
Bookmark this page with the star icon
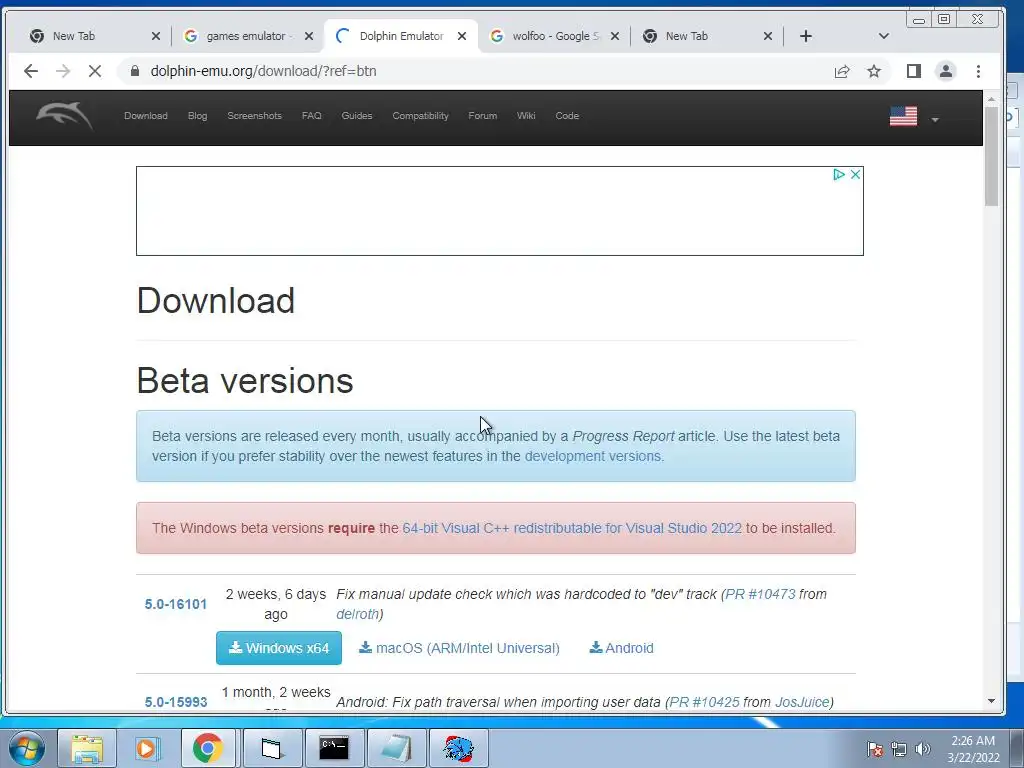tap(874, 71)
